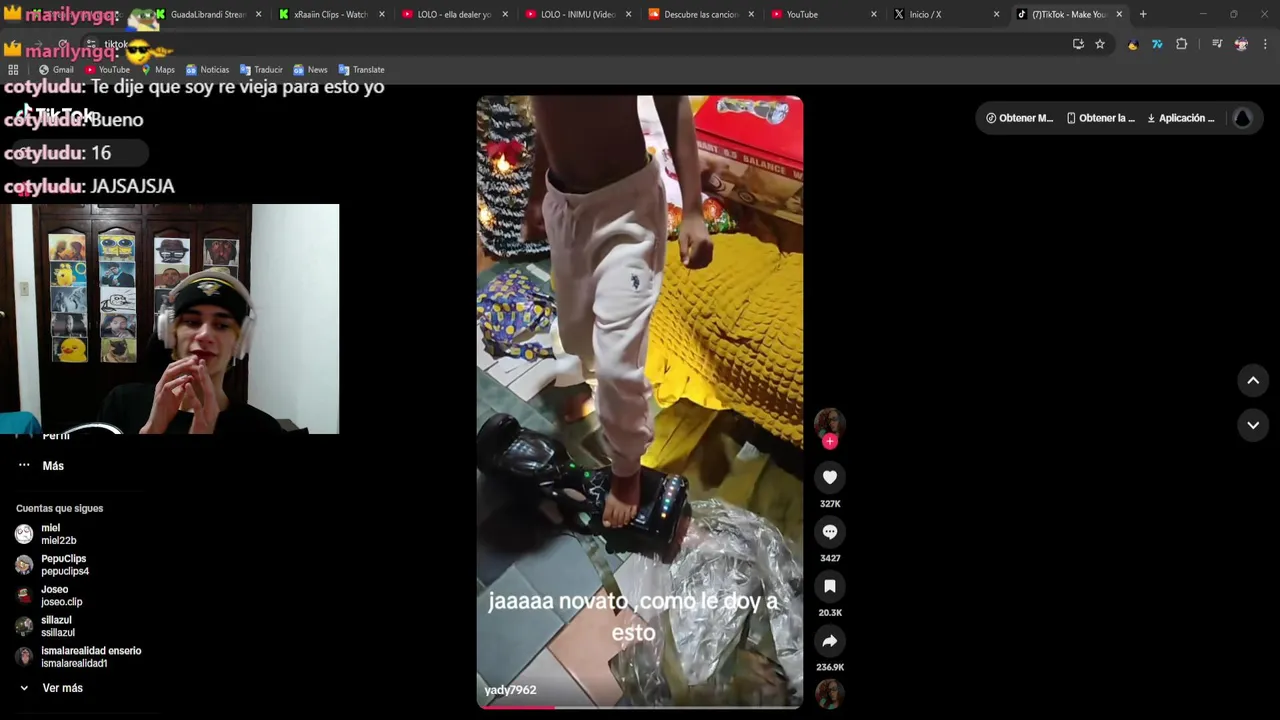The image size is (1280, 720).
Task: Click blue translate extension icon
Action: [1157, 44]
